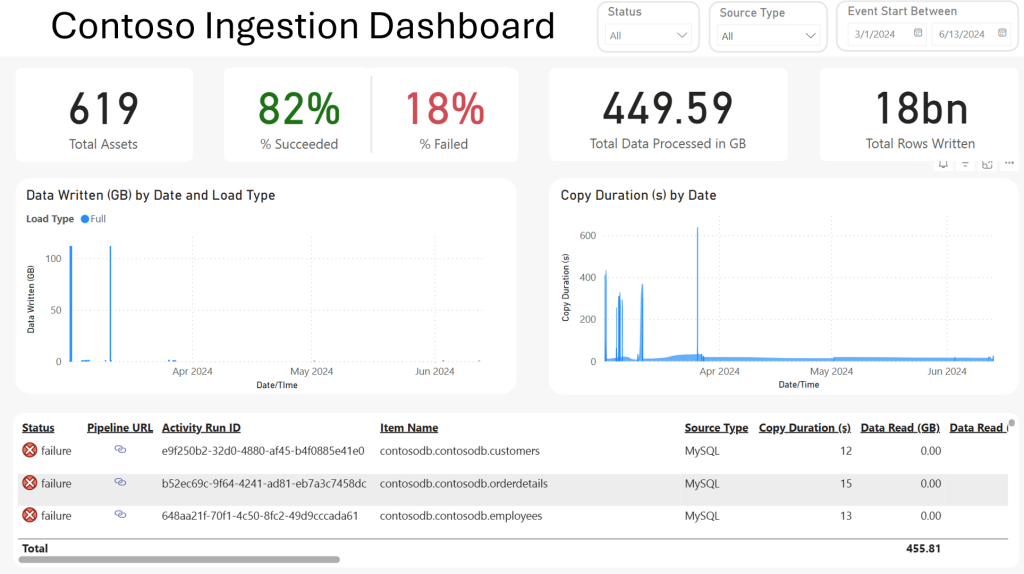Select the 449.59 Total Data Processed card
1024x574 pixels.
668,115
